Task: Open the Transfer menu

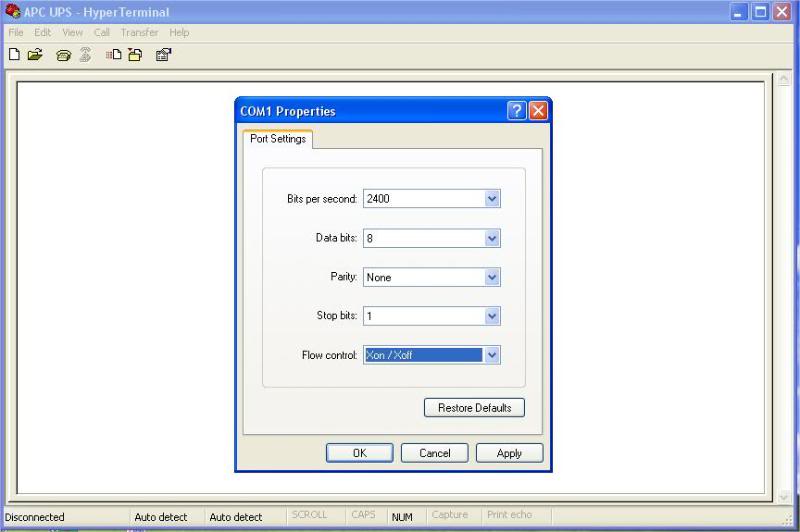Action: (140, 32)
